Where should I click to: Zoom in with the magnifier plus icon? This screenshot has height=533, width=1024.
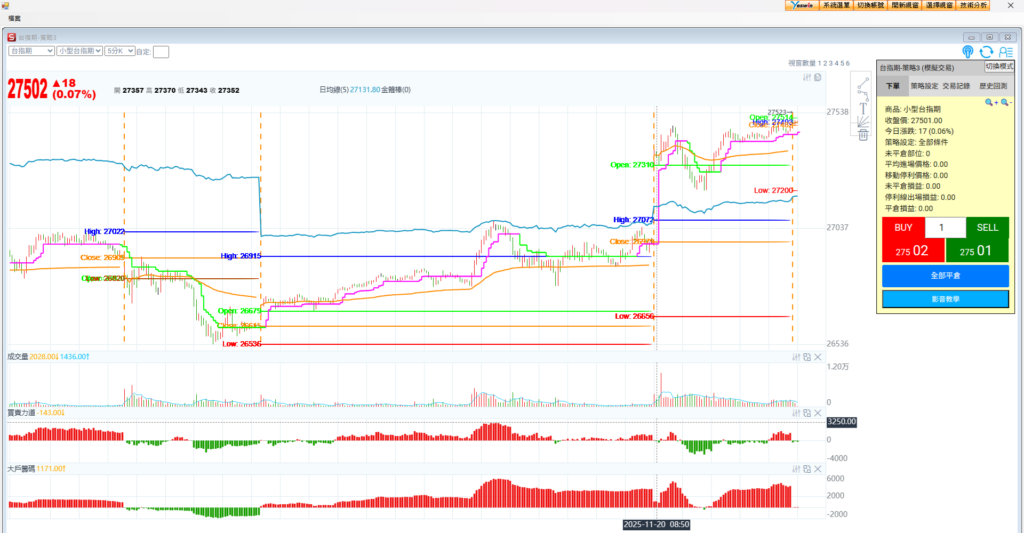(989, 102)
